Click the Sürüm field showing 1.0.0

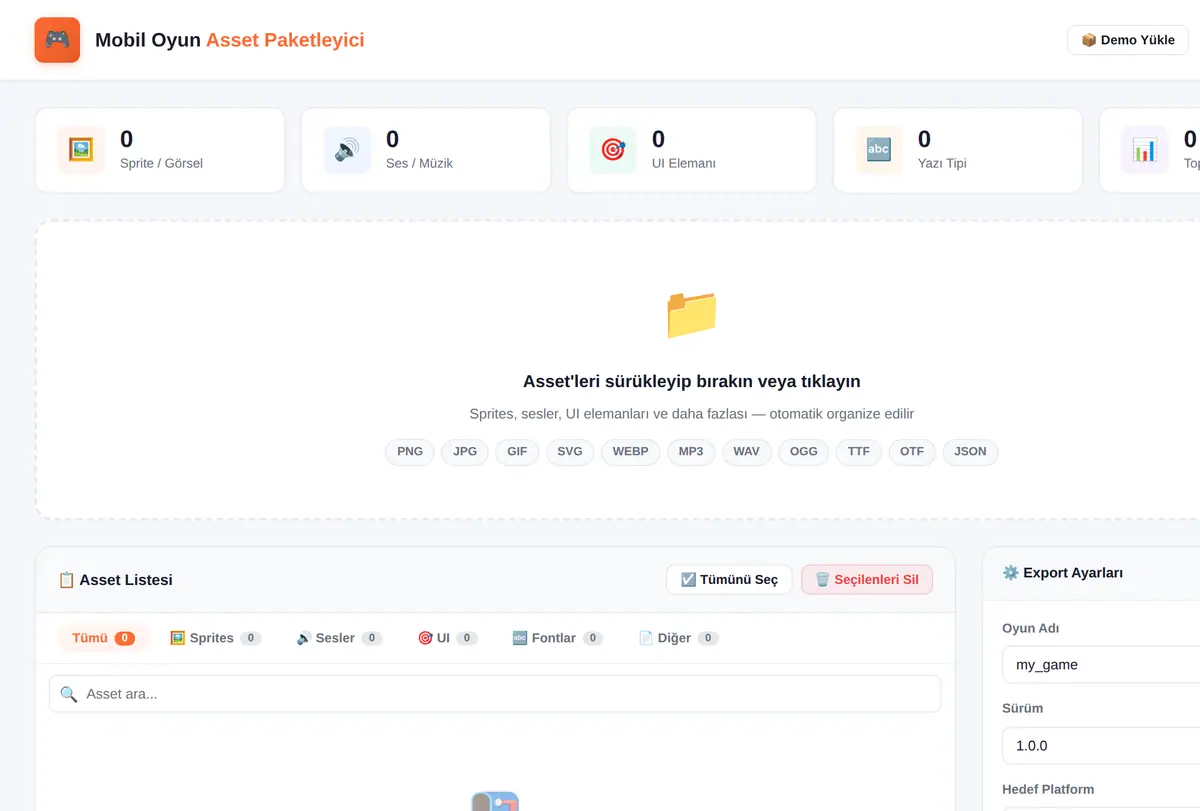coord(1100,745)
